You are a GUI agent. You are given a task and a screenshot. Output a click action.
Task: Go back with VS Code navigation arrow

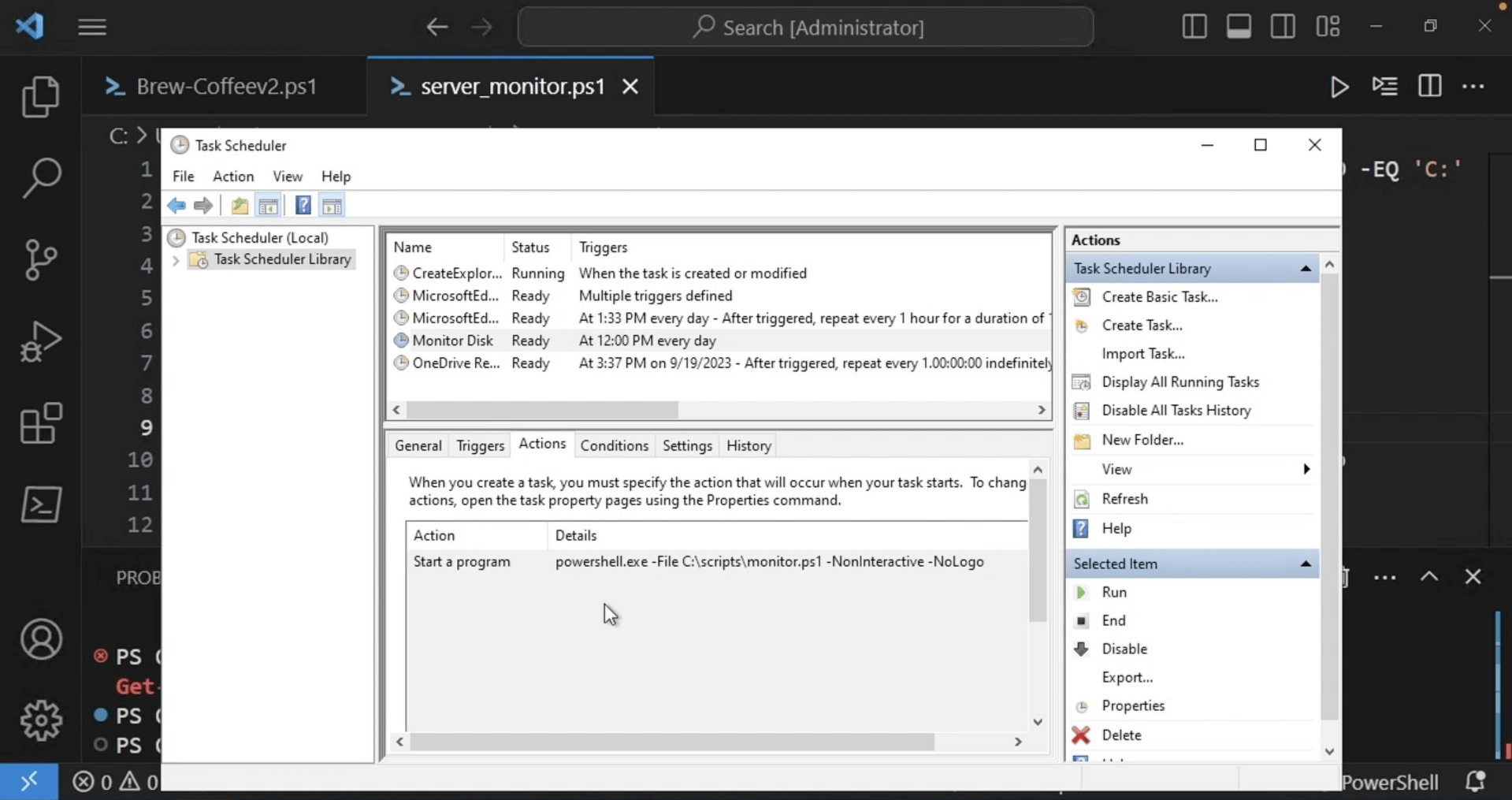pyautogui.click(x=437, y=28)
